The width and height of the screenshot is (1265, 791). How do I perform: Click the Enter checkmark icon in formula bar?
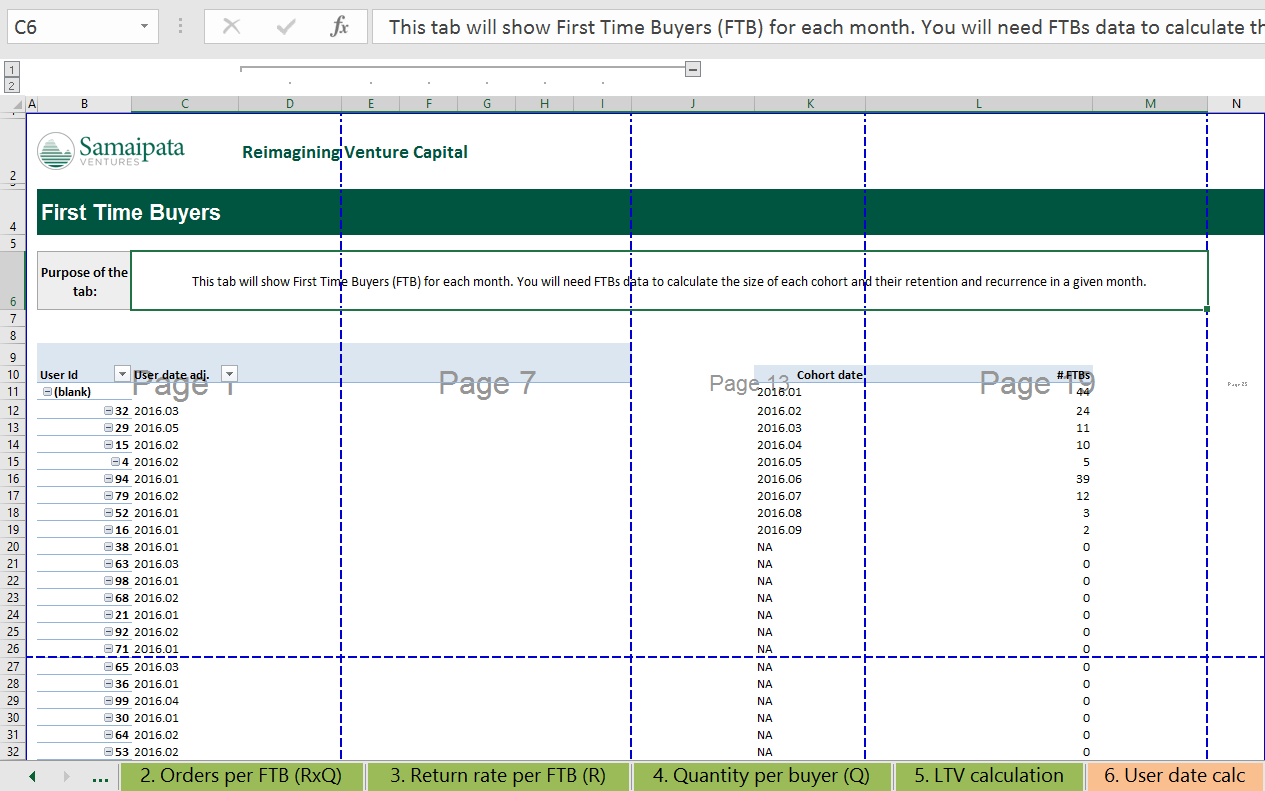(x=286, y=27)
